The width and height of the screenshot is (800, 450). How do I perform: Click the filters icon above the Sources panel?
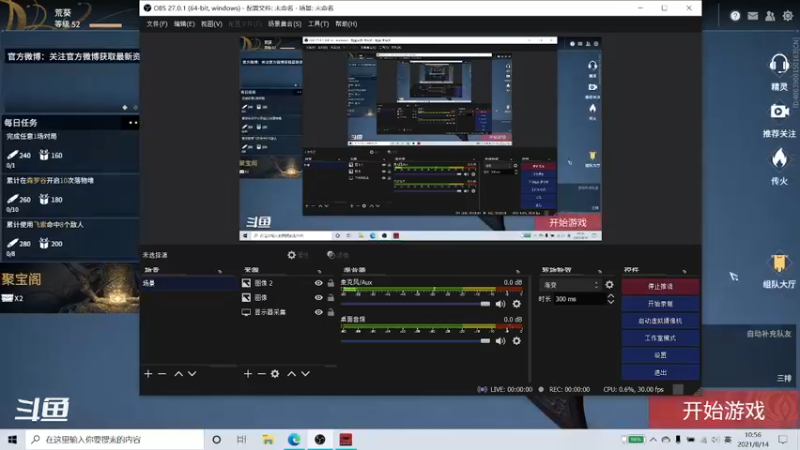pyautogui.click(x=331, y=255)
